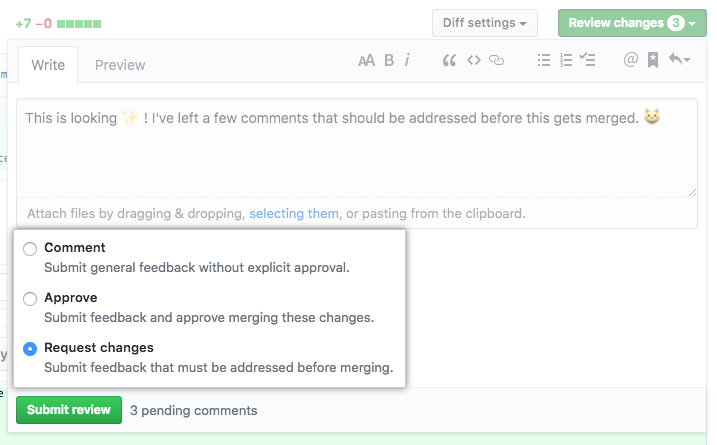The width and height of the screenshot is (717, 445).
Task: Select the Request changes radio button
Action: coord(30,349)
